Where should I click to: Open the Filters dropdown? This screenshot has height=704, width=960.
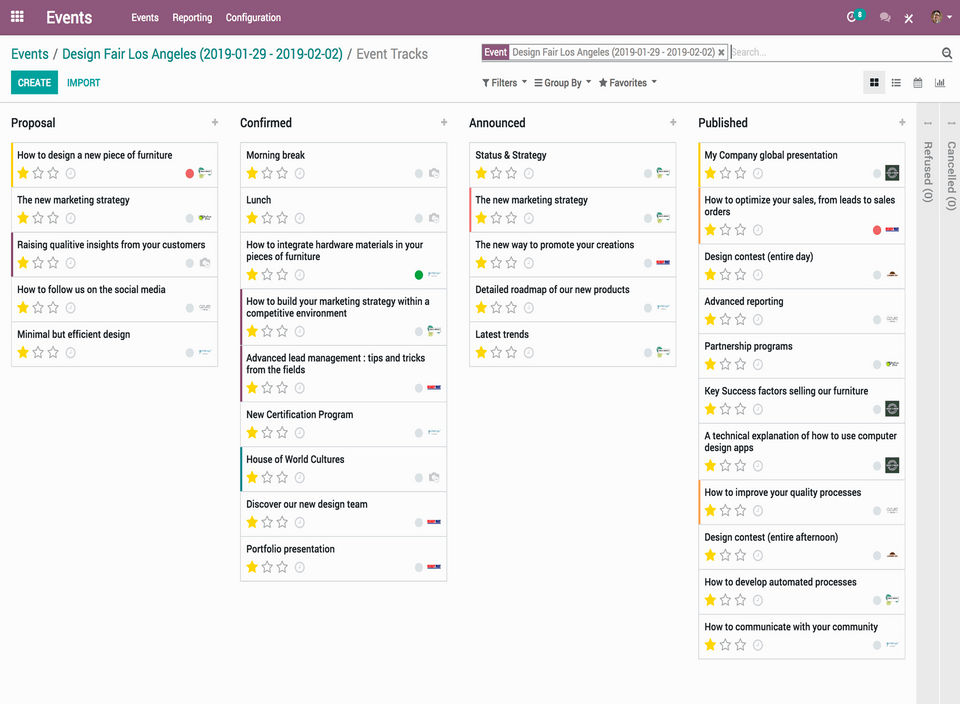[x=504, y=83]
